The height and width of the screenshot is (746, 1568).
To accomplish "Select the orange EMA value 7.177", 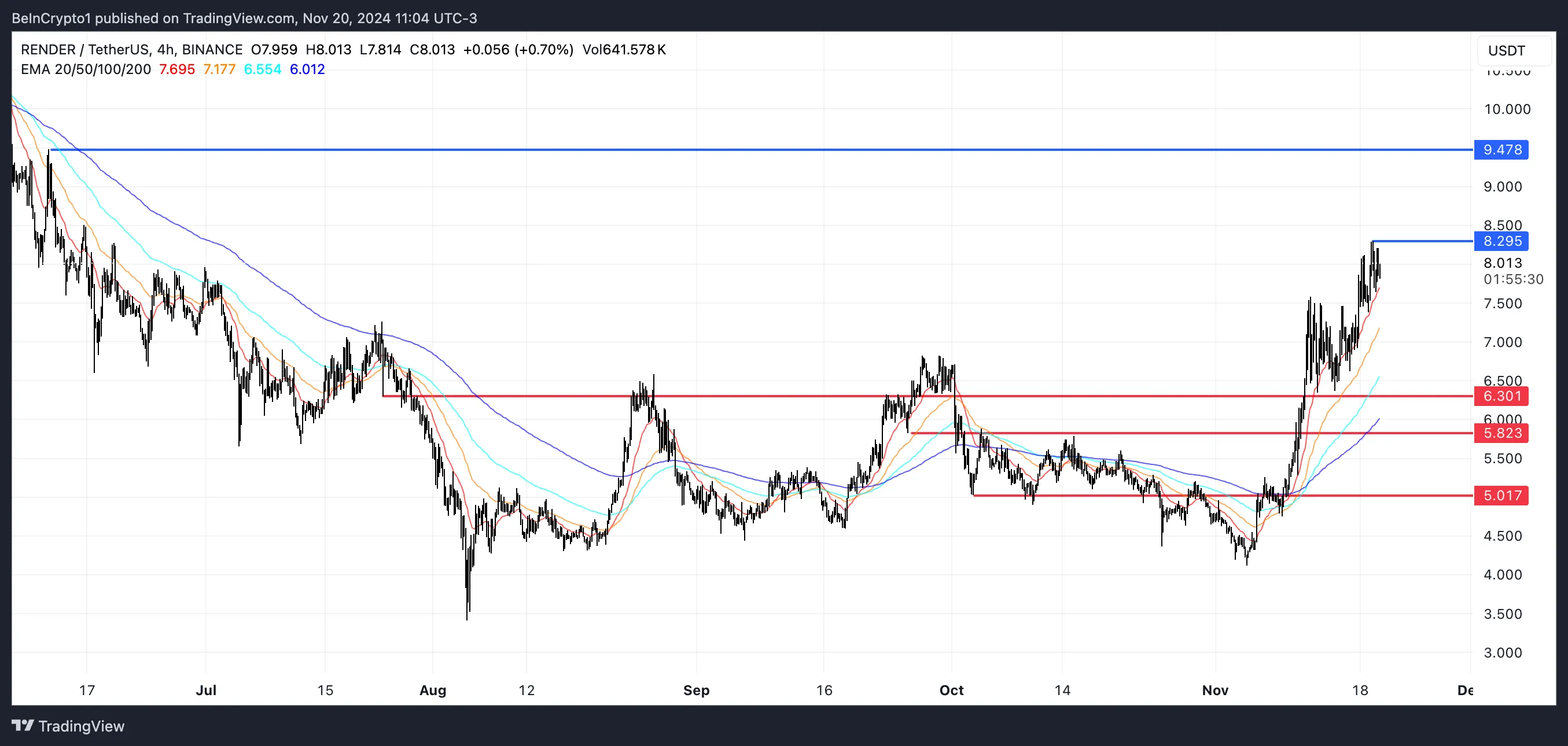I will [x=219, y=69].
